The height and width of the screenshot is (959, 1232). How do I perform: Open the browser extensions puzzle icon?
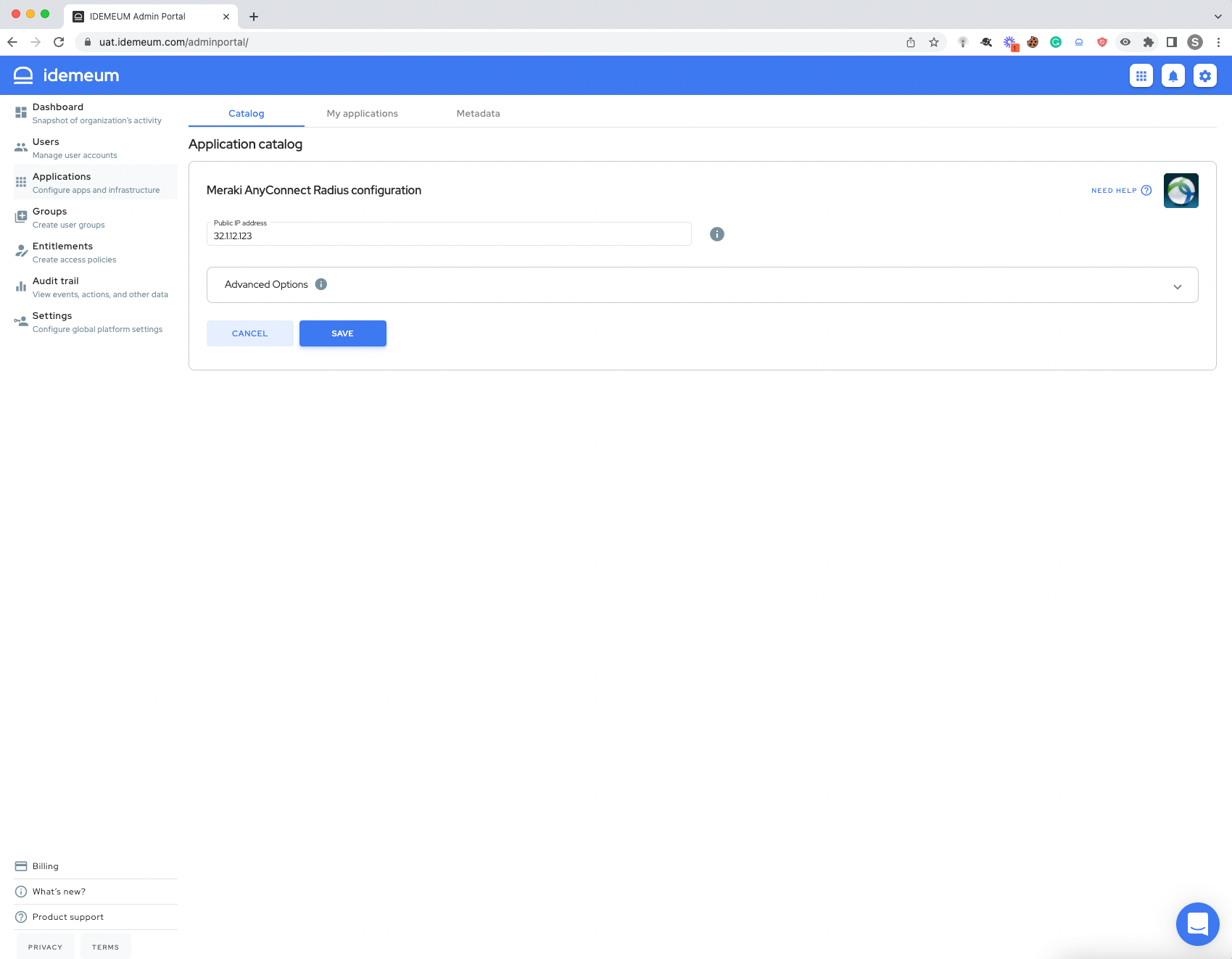tap(1149, 42)
